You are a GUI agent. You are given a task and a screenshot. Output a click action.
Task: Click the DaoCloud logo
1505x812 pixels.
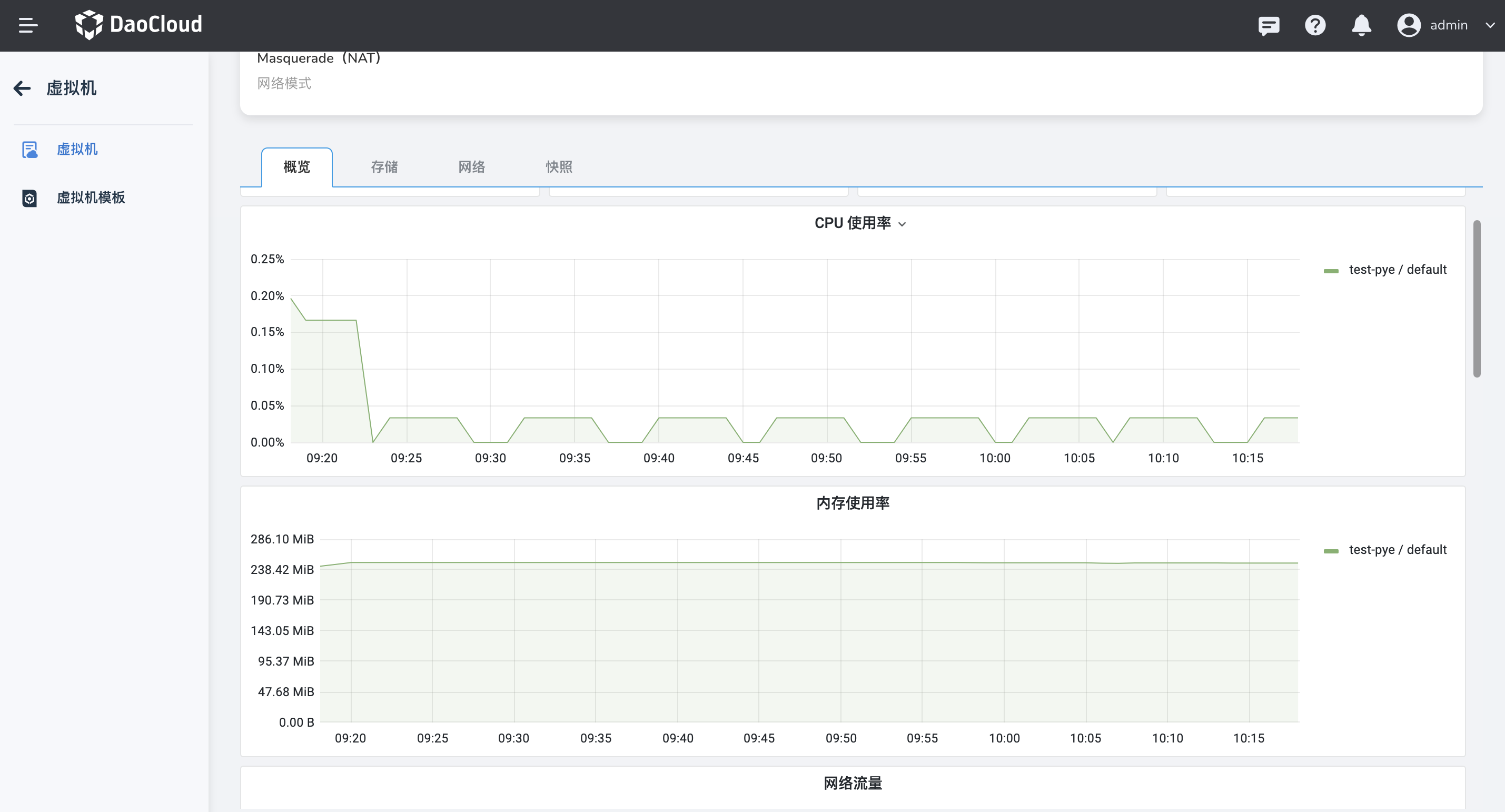tap(138, 25)
